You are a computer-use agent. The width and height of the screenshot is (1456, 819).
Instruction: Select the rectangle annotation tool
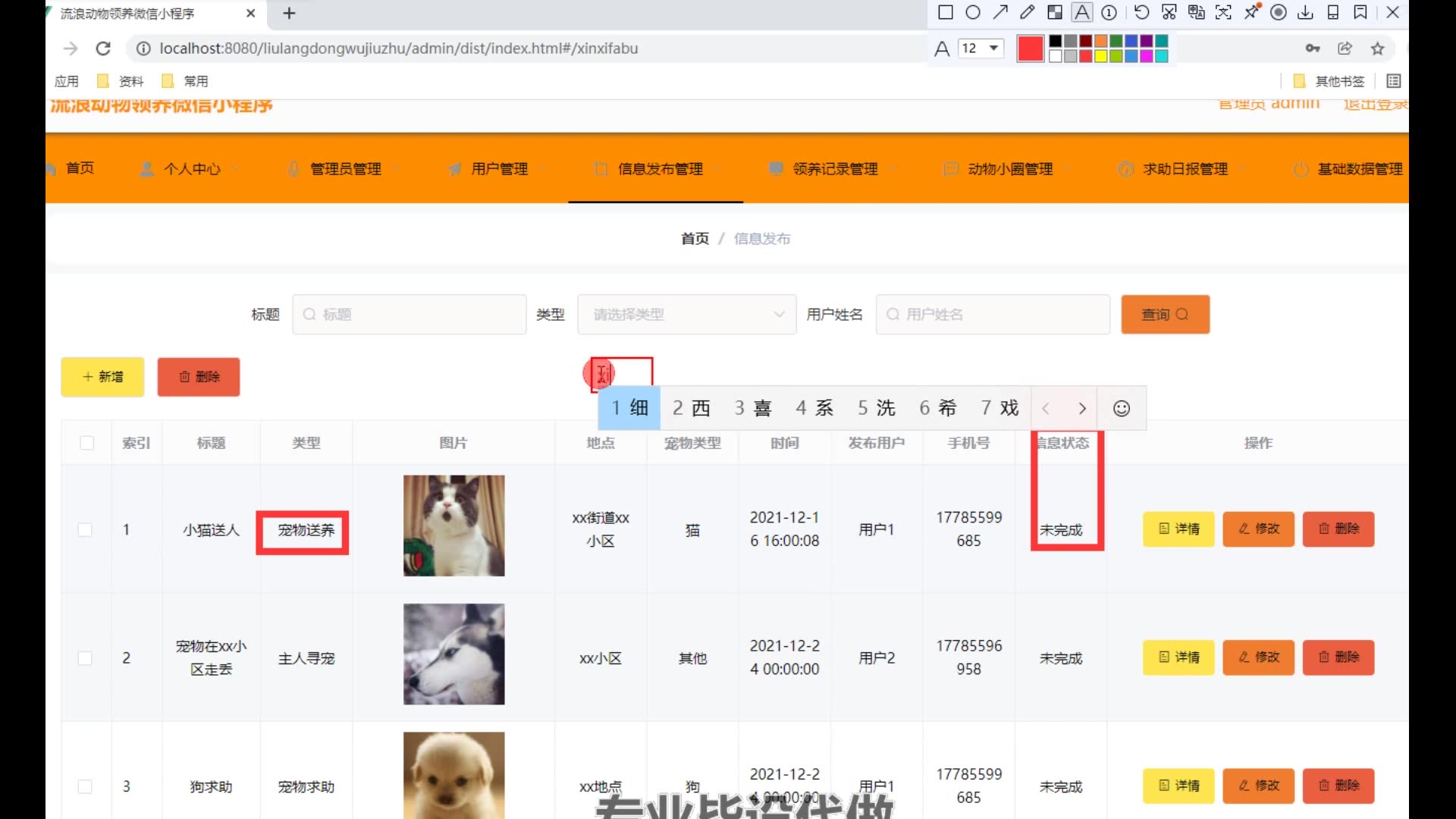point(946,12)
